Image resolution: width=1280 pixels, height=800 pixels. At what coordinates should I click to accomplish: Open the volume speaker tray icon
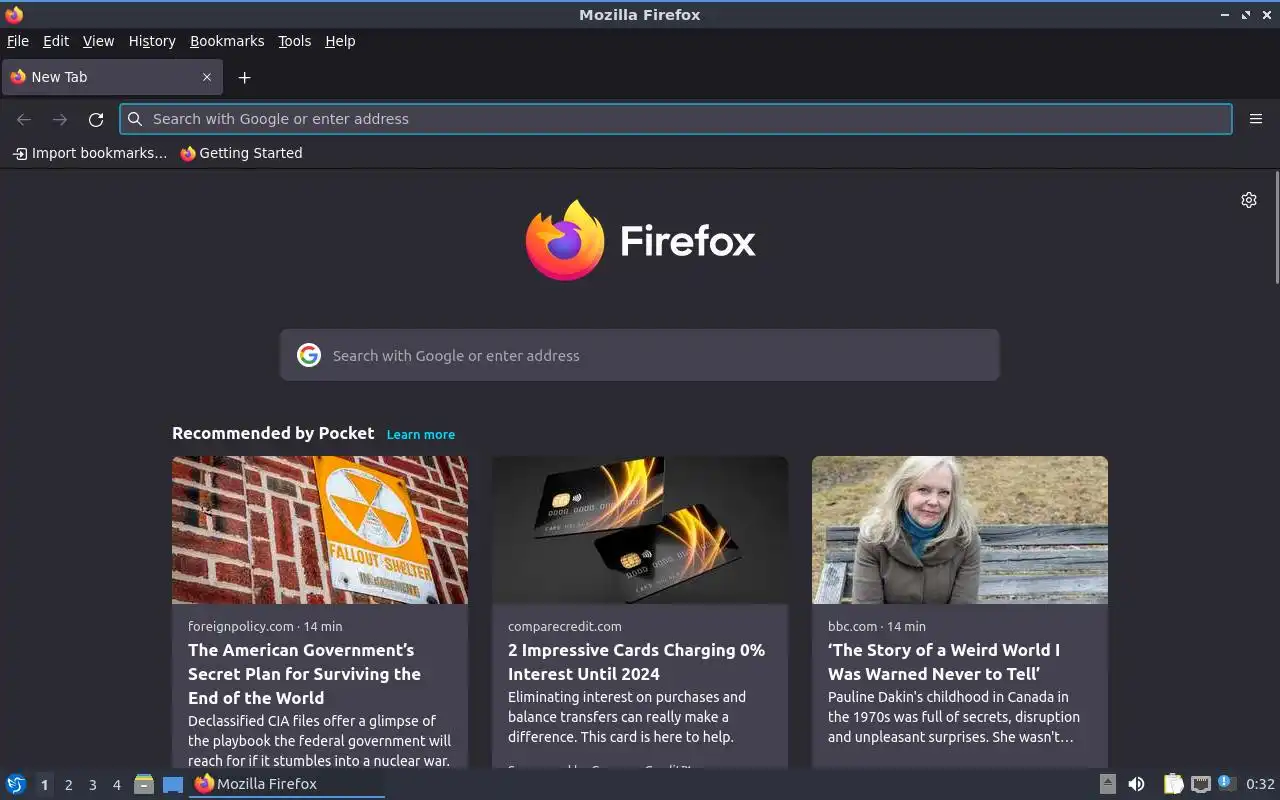point(1136,784)
